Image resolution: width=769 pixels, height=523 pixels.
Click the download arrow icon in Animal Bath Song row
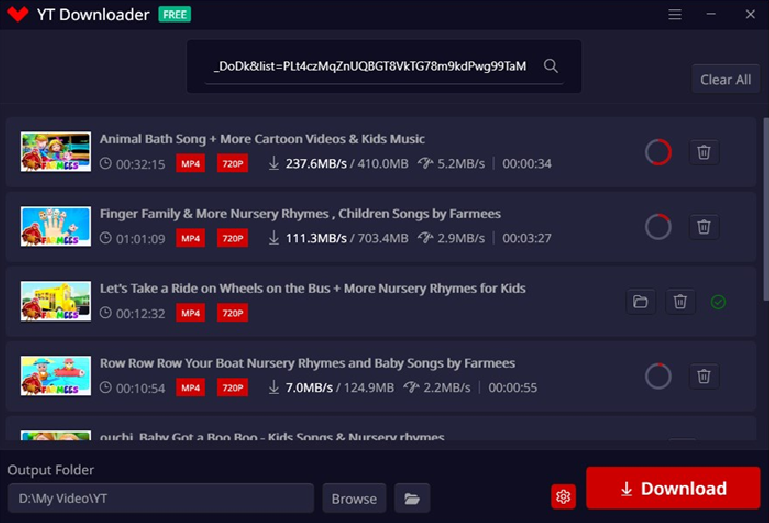click(274, 163)
